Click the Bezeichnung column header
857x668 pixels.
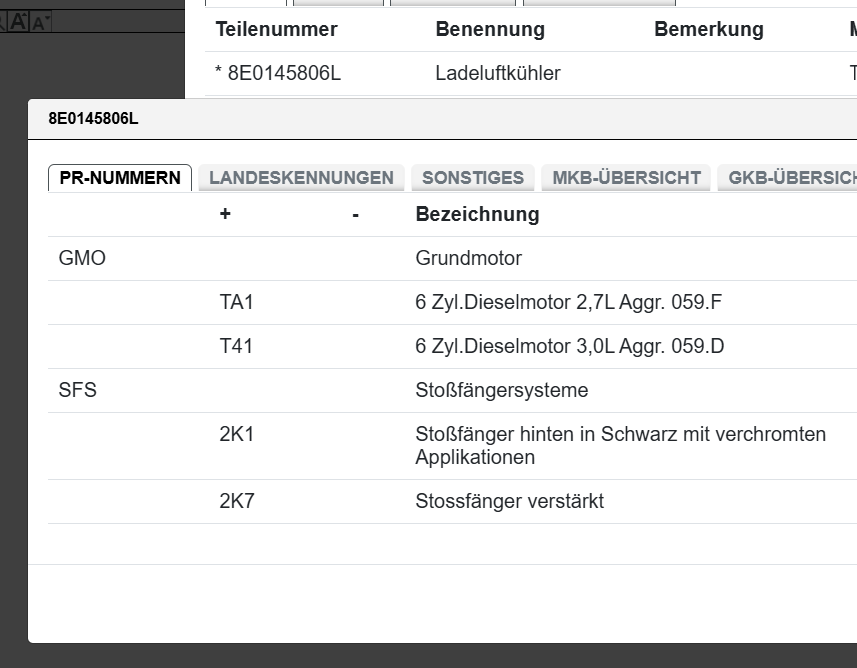pos(477,214)
